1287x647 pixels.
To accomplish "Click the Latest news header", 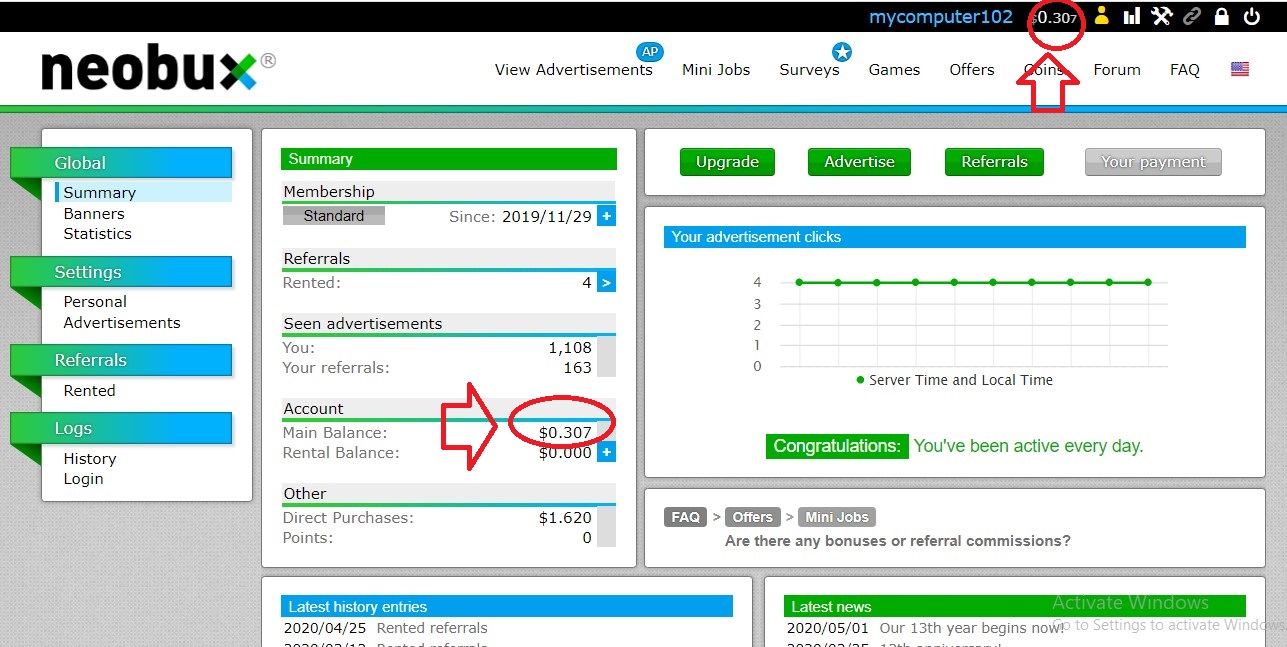I will [1015, 606].
